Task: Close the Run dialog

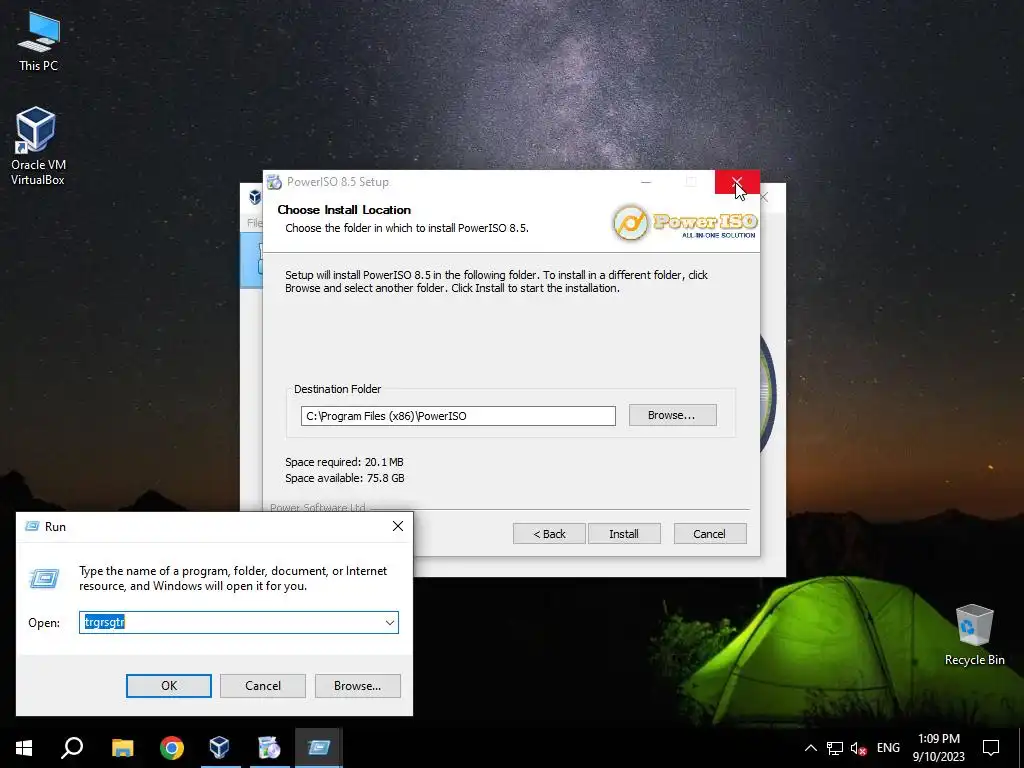Action: coord(398,526)
